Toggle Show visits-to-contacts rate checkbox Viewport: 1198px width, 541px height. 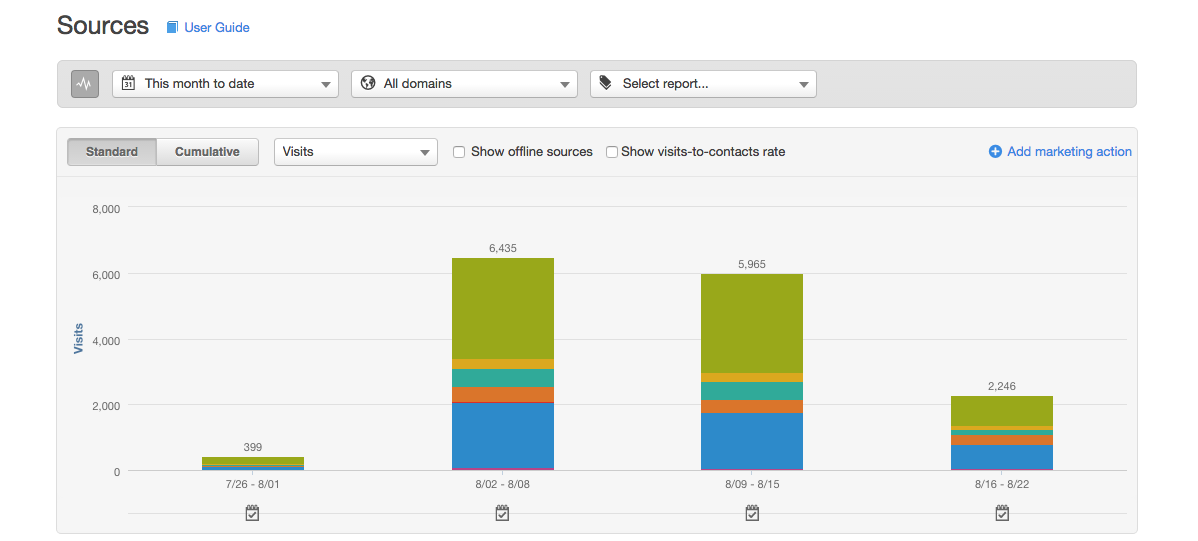pos(612,152)
